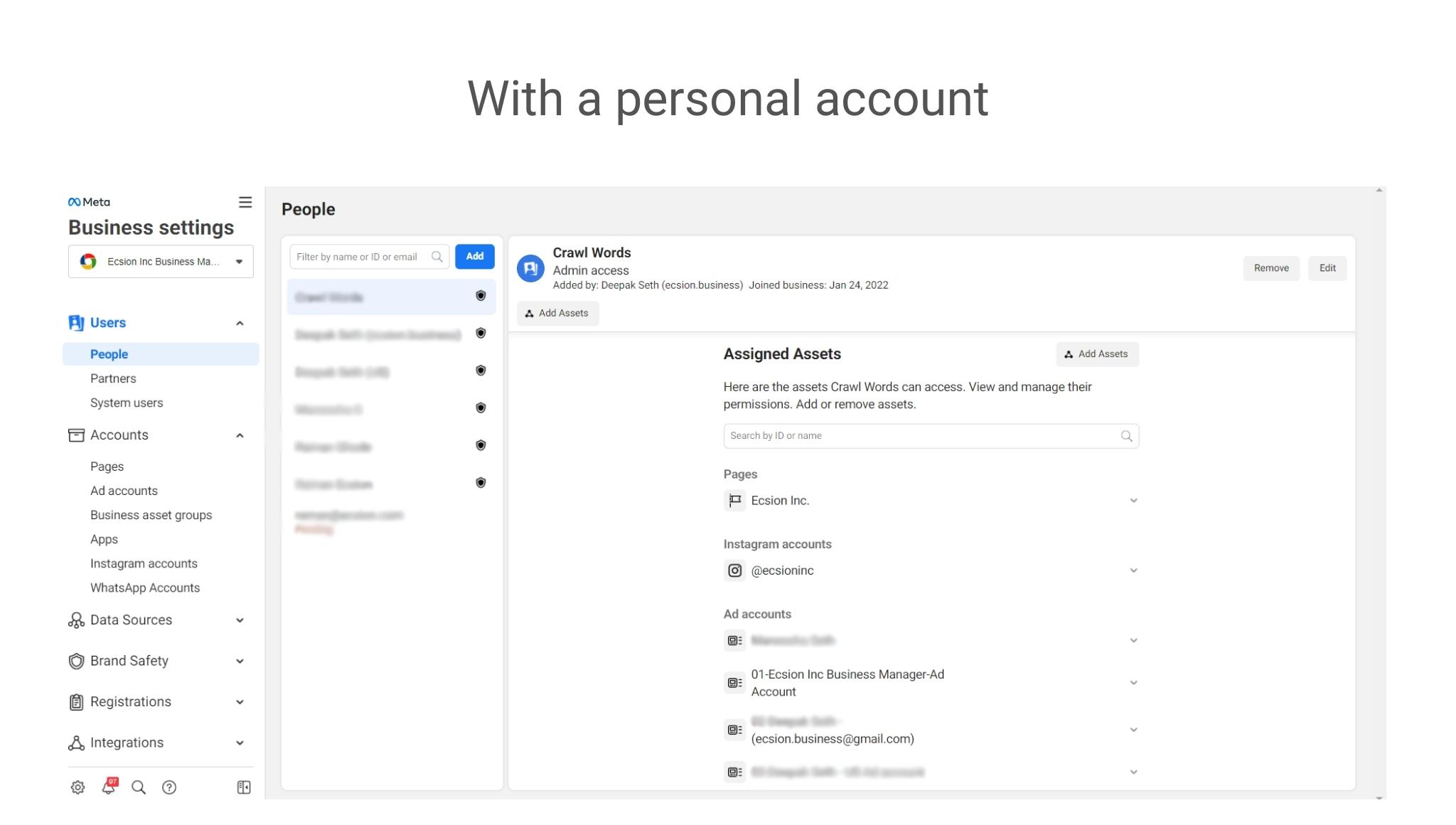The height and width of the screenshot is (825, 1456).
Task: Select People in the Users menu
Action: point(161,354)
